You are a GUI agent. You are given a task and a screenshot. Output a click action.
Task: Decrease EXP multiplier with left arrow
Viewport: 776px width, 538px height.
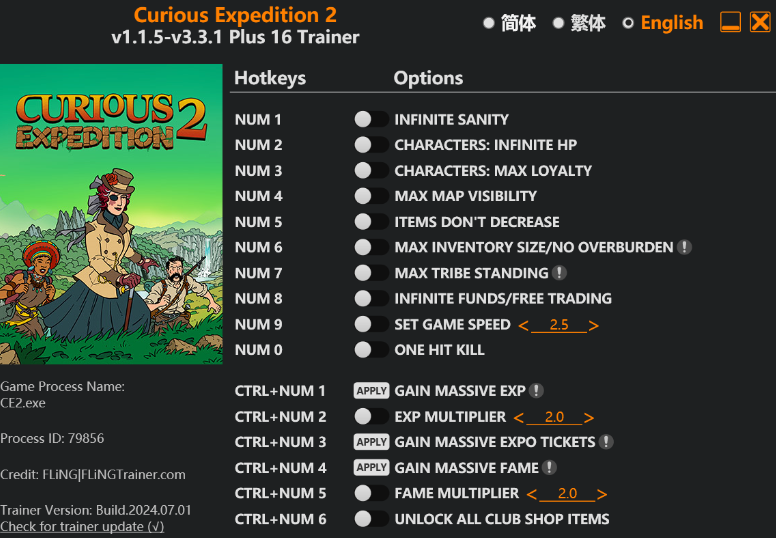[x=518, y=418]
